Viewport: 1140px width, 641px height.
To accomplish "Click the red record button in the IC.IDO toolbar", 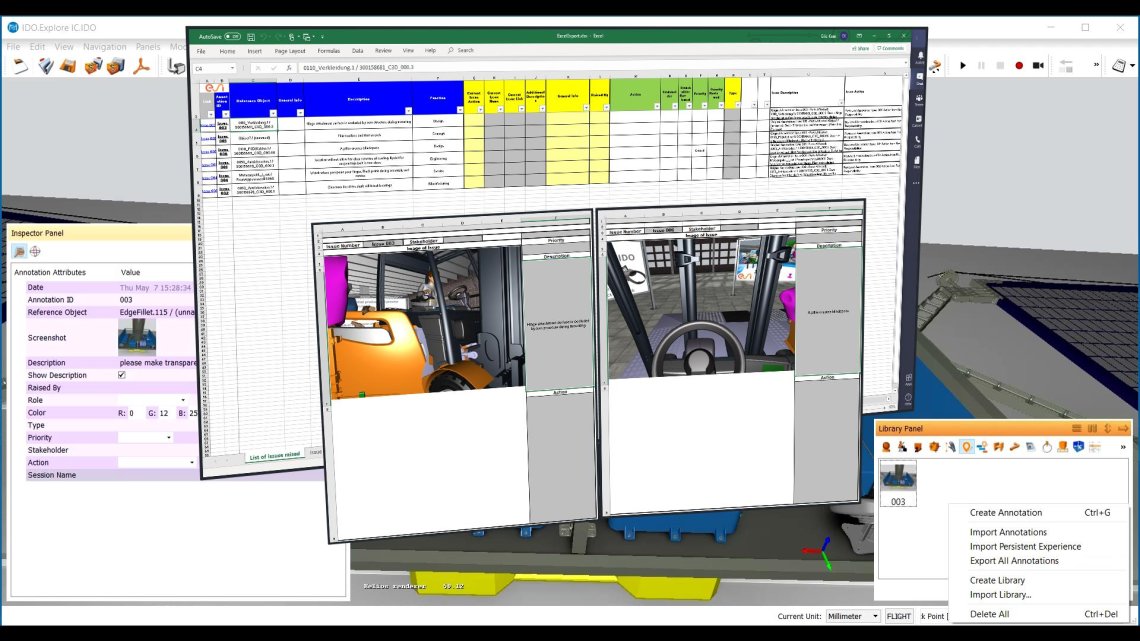I will click(x=1019, y=65).
